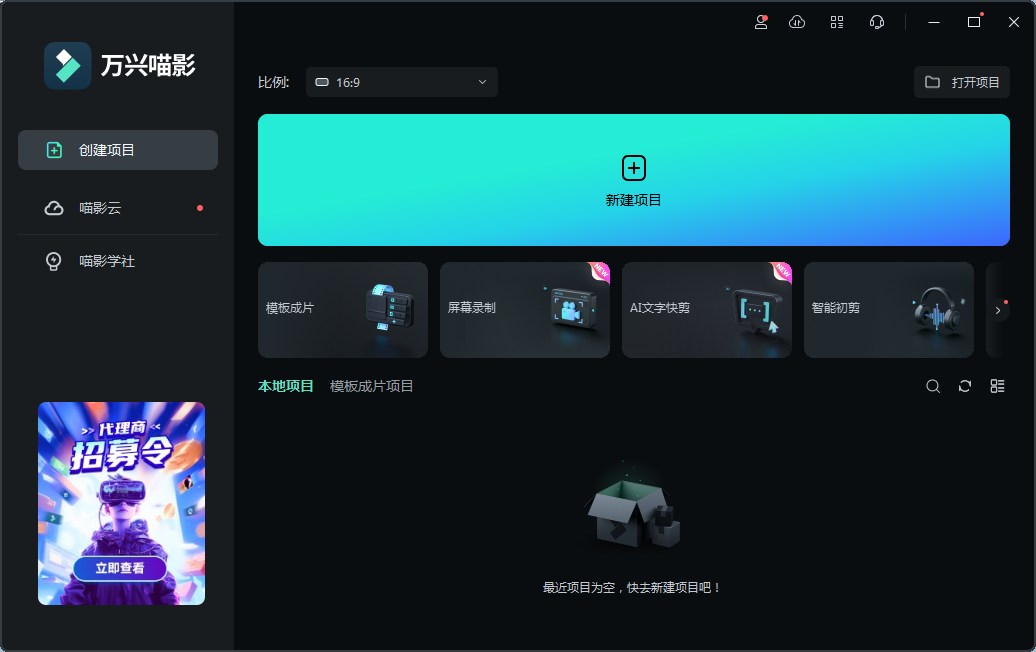Open the 16:9 aspect ratio dropdown

click(400, 82)
